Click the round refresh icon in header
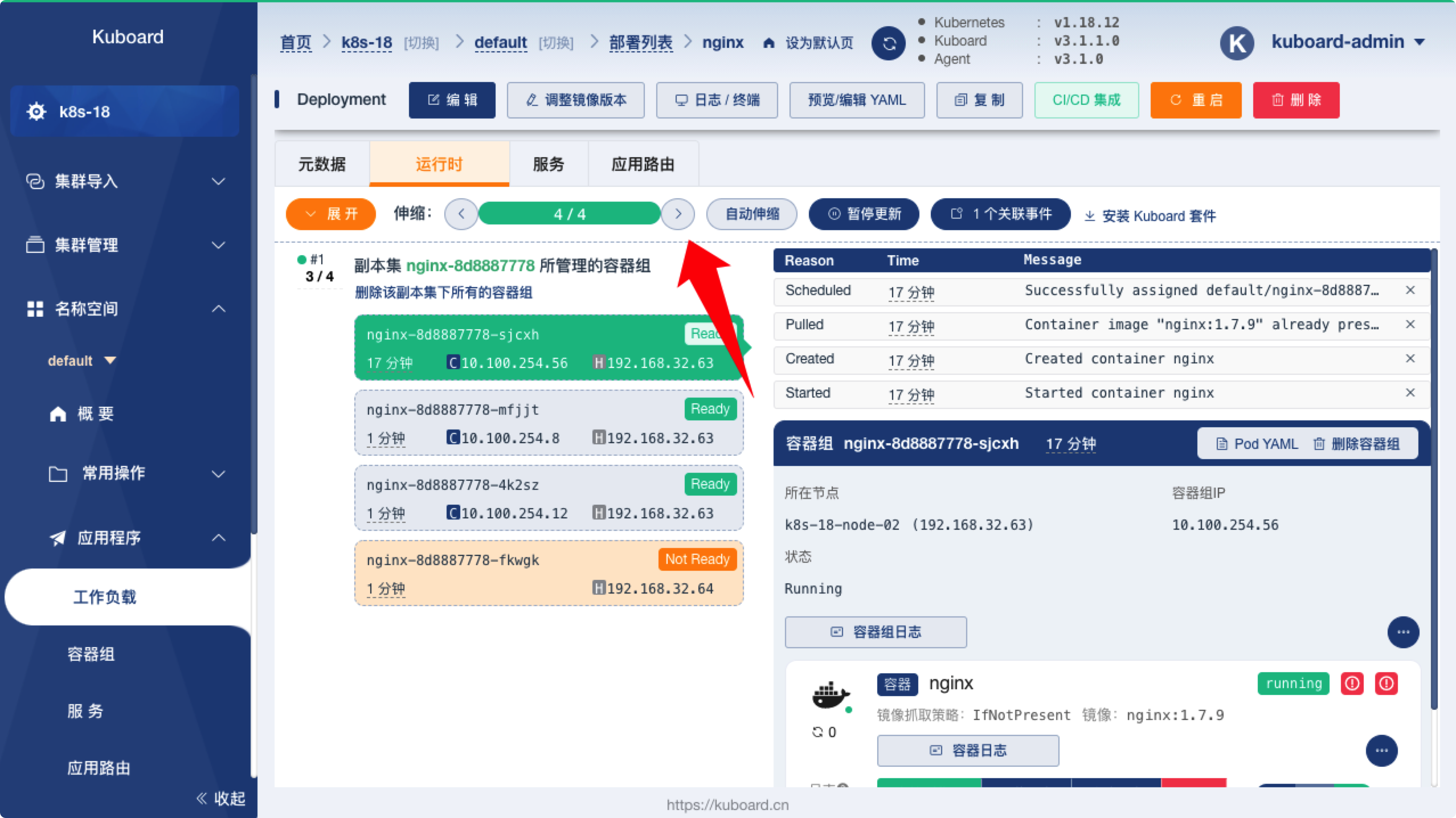 pyautogui.click(x=888, y=43)
